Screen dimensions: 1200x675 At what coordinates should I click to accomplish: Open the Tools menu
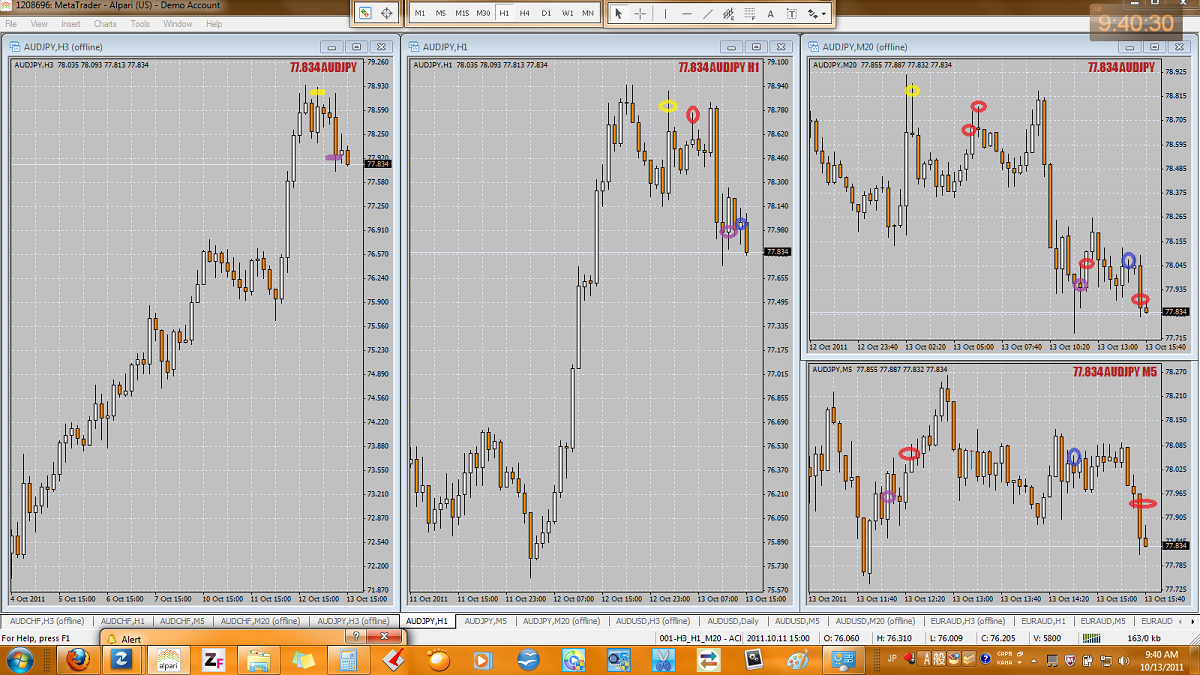coord(140,23)
